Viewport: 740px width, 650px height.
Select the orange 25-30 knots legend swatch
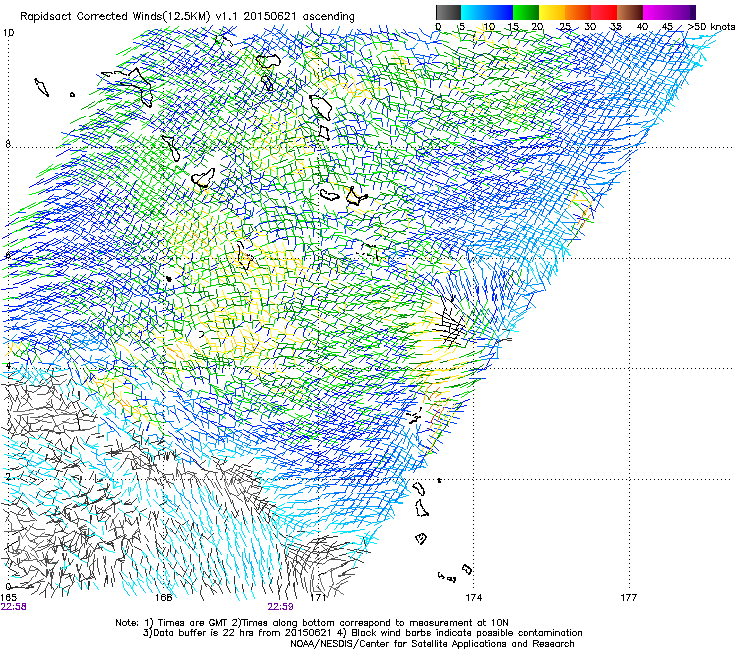click(x=578, y=12)
